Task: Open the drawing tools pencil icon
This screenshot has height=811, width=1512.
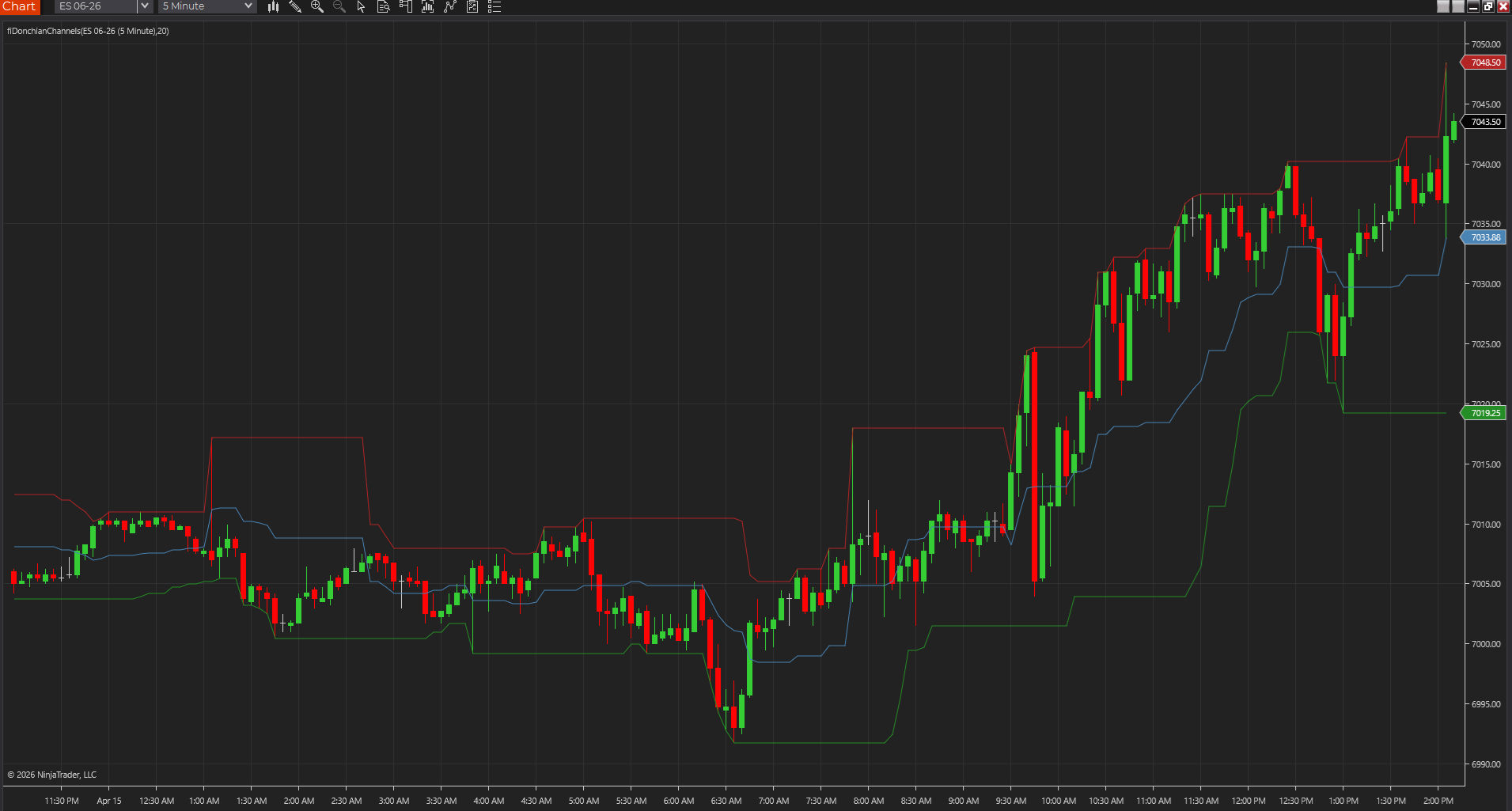Action: pos(295,6)
